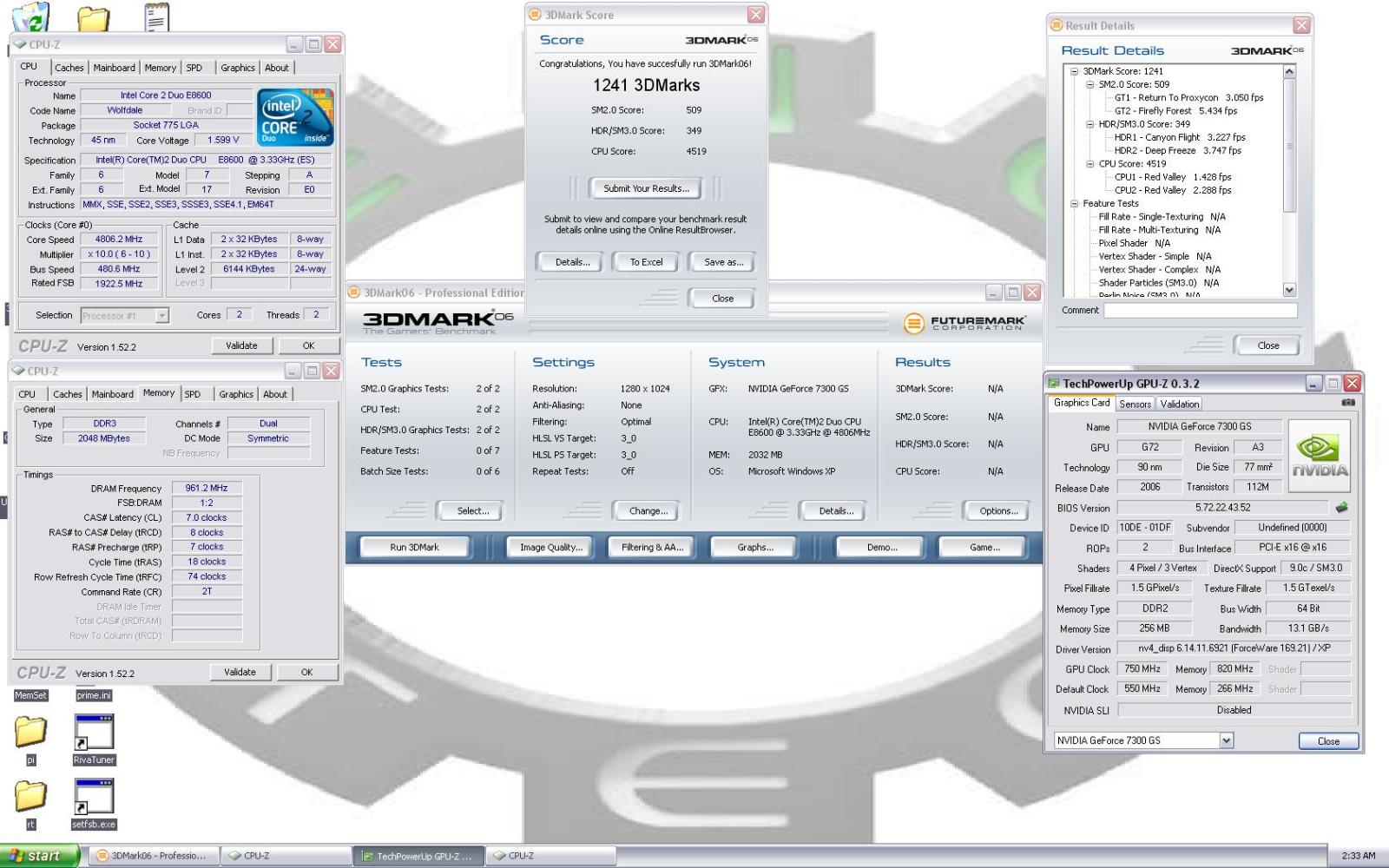1389x868 pixels.
Task: Collapse the HDR/SM3.0 Score: 349 tree node
Action: pos(1090,124)
